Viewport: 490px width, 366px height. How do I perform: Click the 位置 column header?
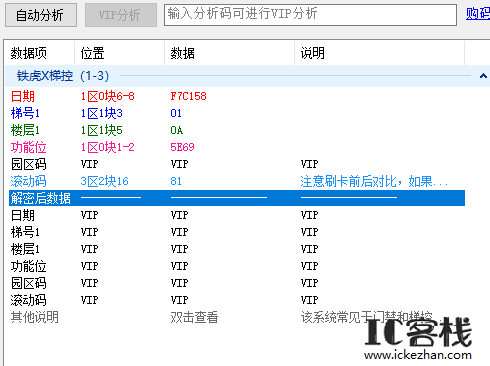click(120, 53)
